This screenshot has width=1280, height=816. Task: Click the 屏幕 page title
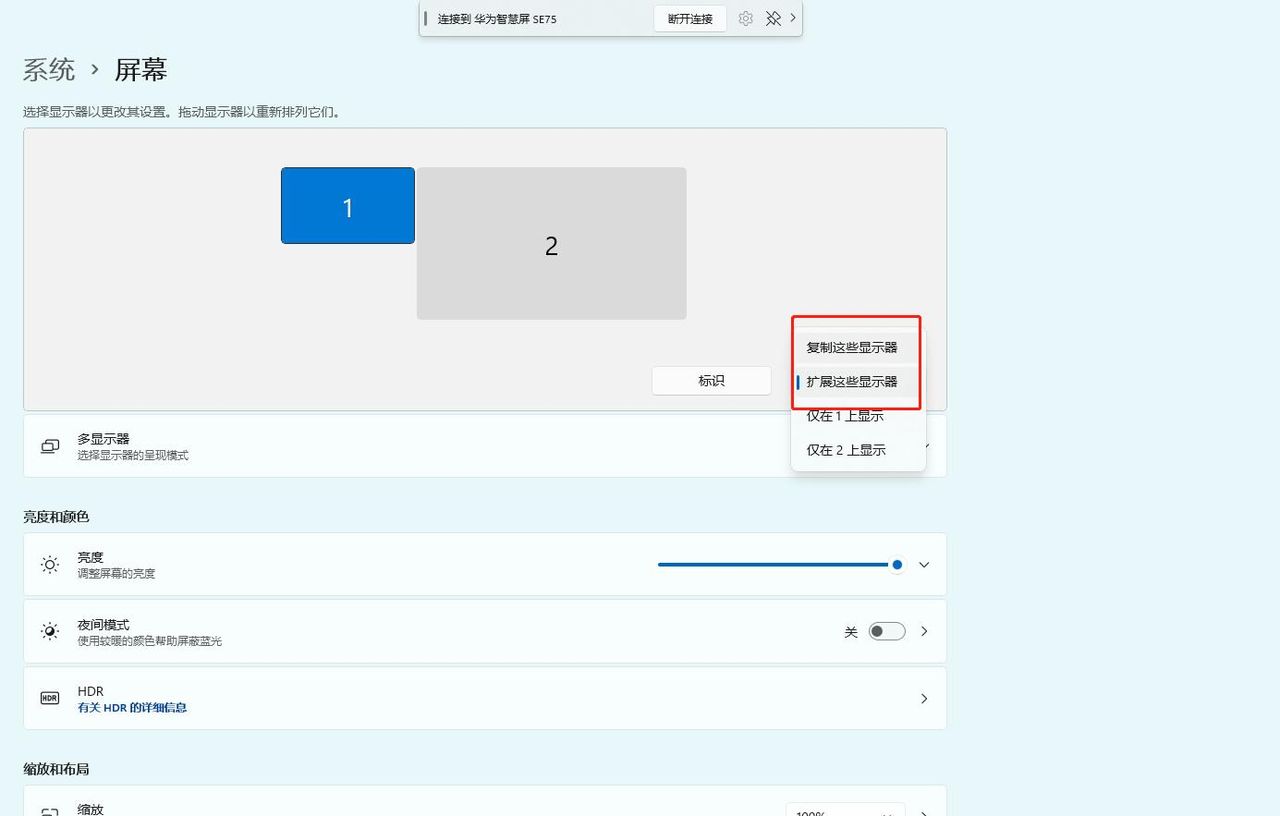click(x=141, y=69)
